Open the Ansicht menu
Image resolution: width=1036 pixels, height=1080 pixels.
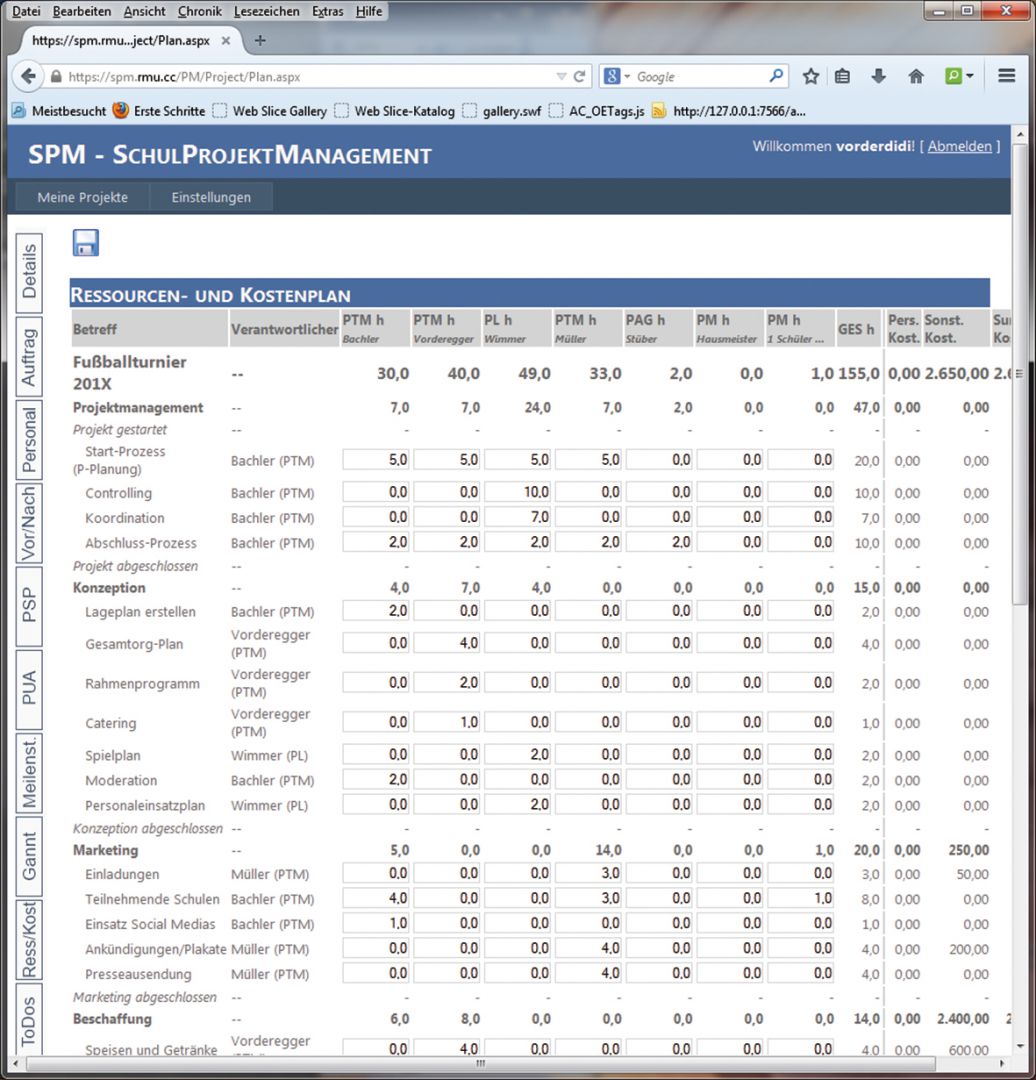pyautogui.click(x=145, y=12)
